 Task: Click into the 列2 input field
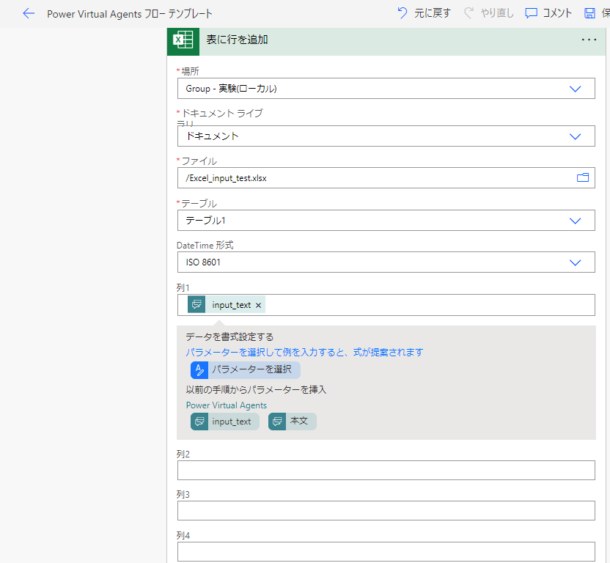coord(386,470)
